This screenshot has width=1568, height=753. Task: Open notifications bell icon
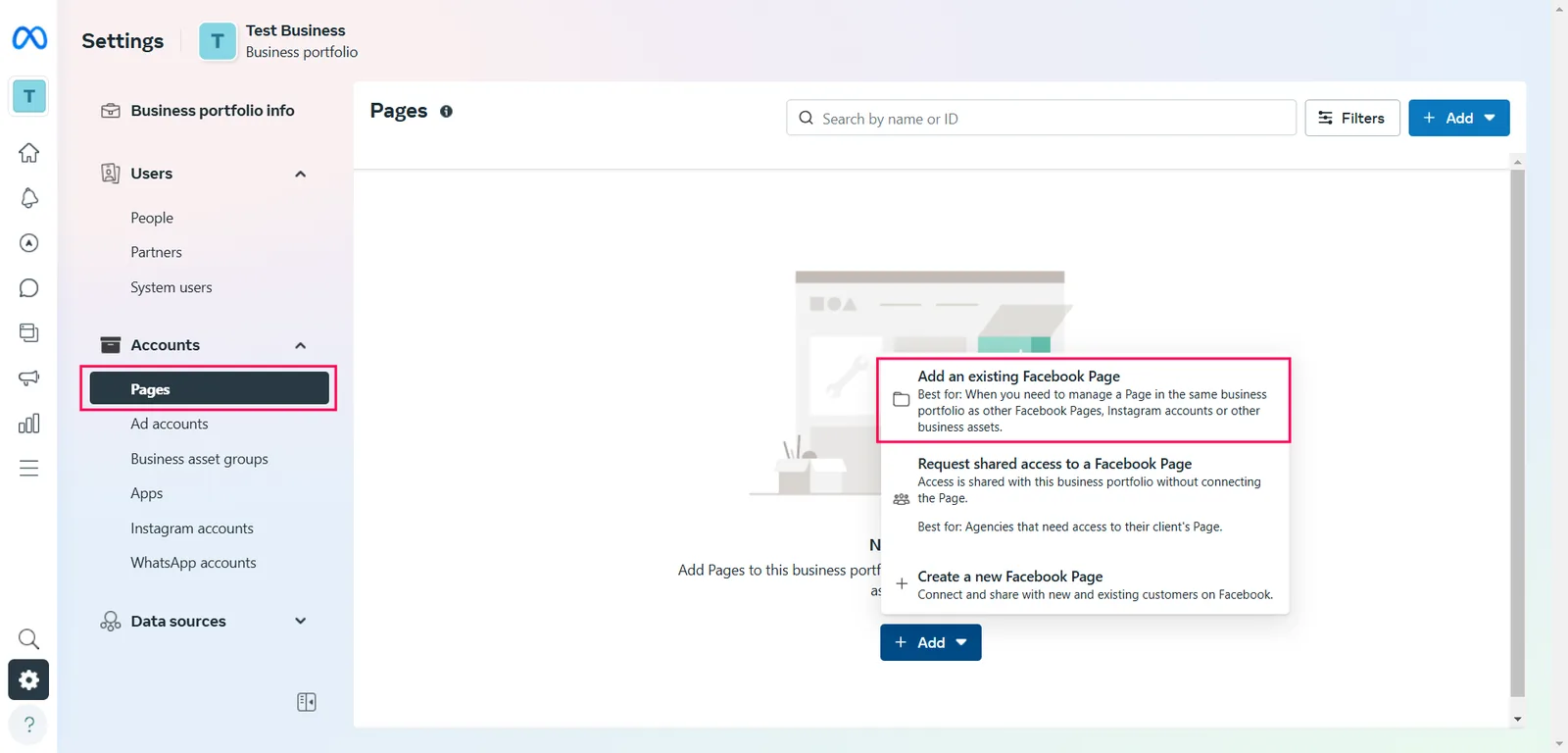29,198
